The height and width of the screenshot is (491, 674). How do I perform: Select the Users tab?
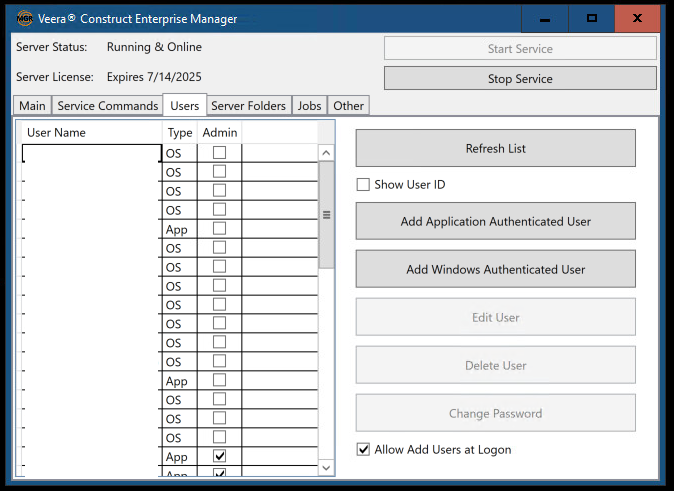coord(185,105)
